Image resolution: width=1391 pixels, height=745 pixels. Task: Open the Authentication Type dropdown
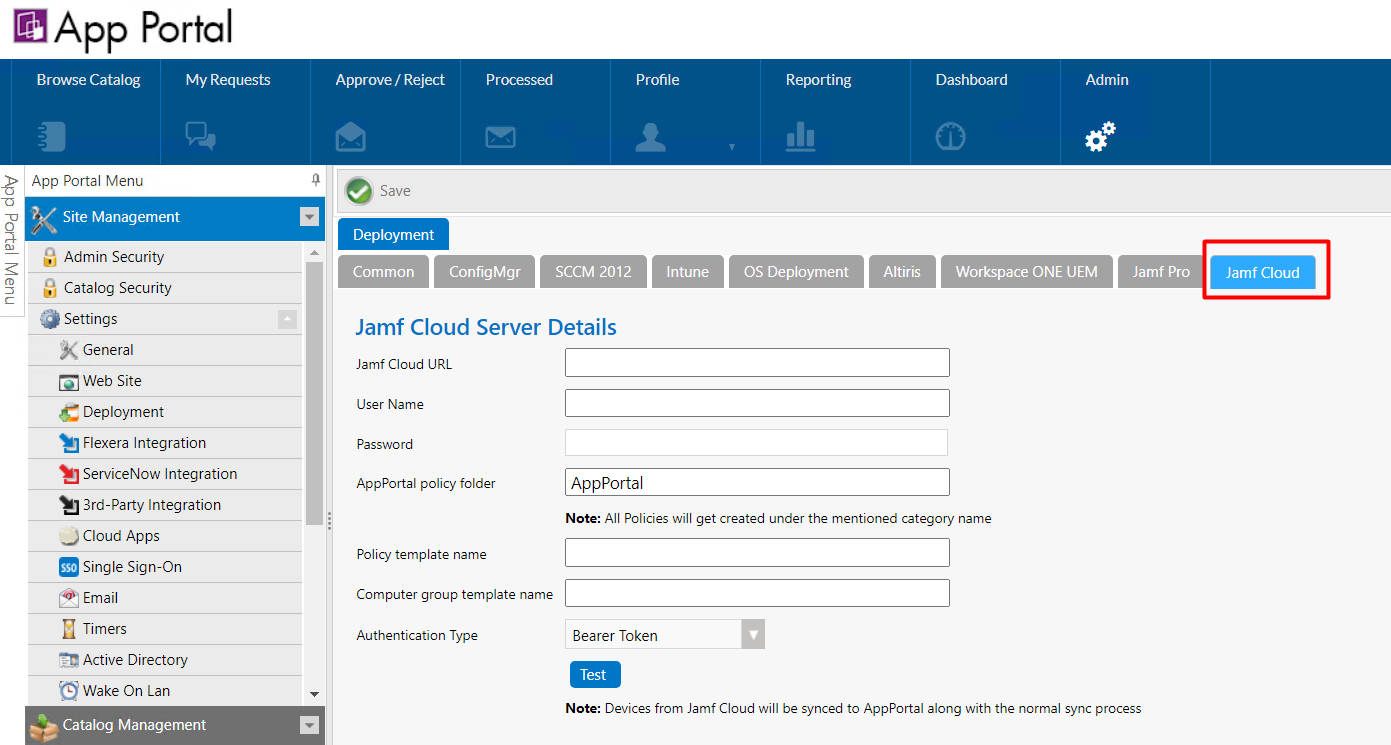[753, 635]
